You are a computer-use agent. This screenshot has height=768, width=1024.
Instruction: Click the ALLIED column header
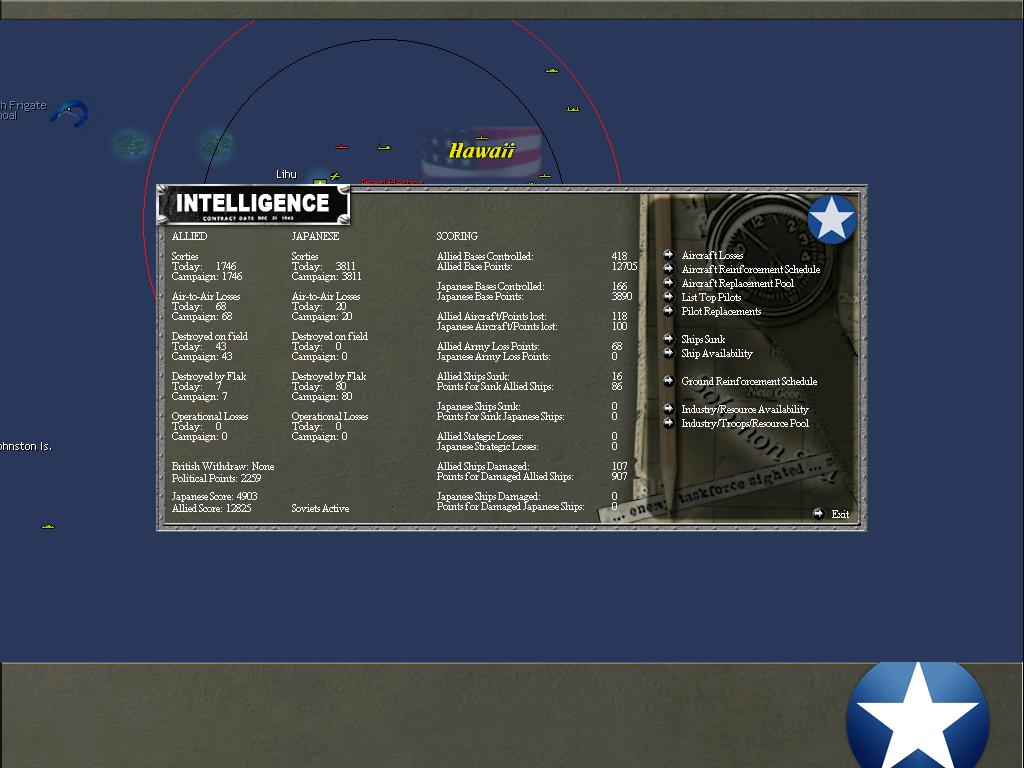coord(189,236)
